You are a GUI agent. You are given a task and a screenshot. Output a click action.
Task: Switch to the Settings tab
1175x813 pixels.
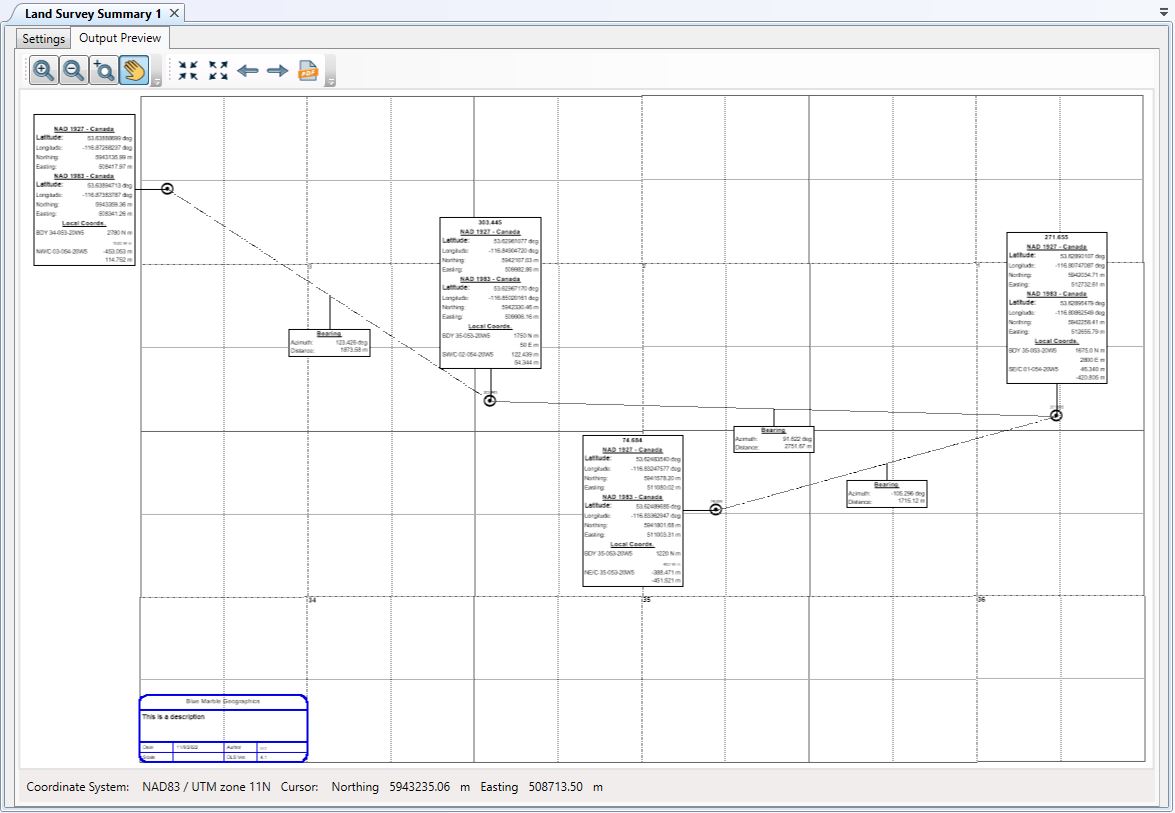coord(44,39)
